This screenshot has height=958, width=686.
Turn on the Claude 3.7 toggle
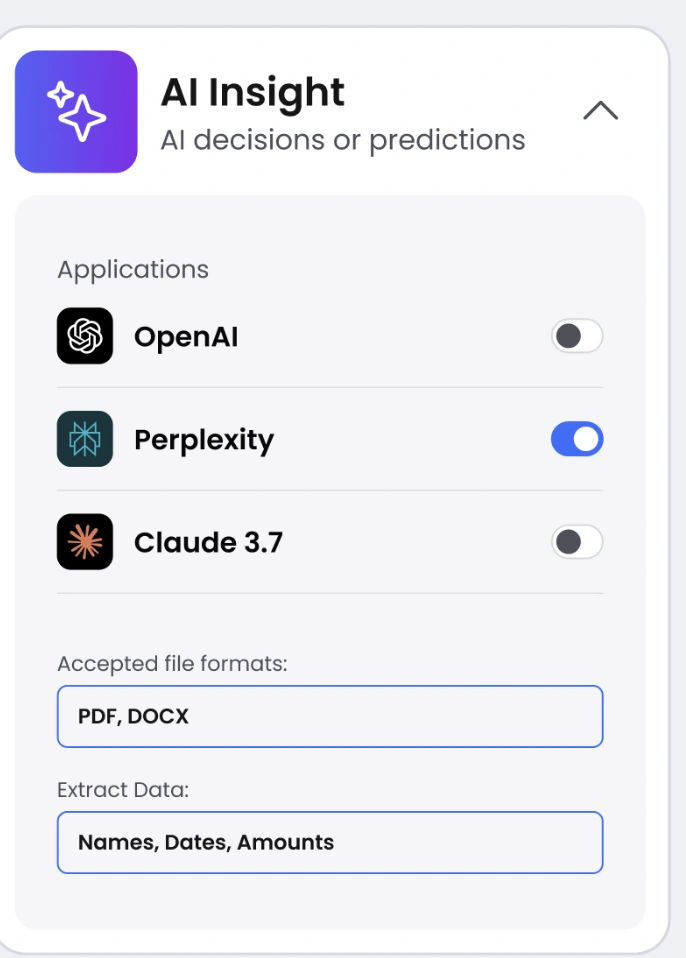577,542
